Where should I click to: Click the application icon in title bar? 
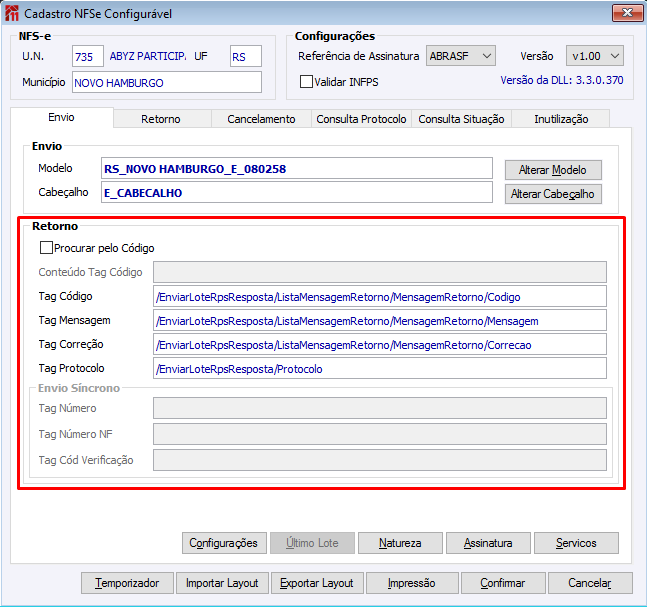tap(12, 13)
